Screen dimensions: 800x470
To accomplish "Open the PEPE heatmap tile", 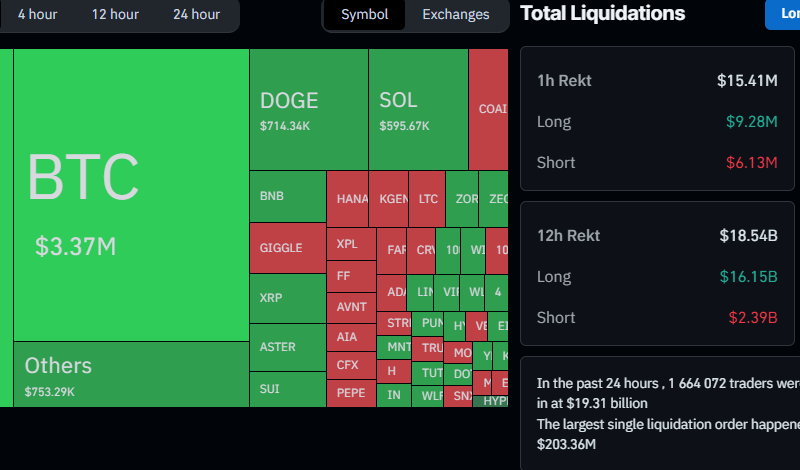I will pos(351,393).
